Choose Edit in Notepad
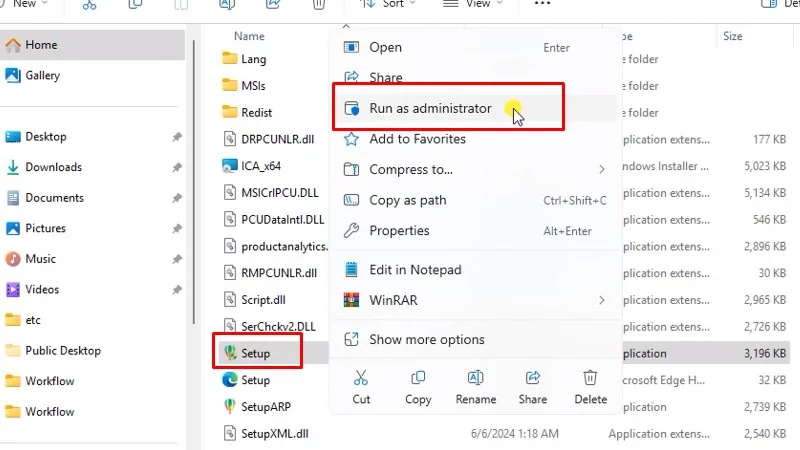Screen dimensions: 800x450 [415, 270]
